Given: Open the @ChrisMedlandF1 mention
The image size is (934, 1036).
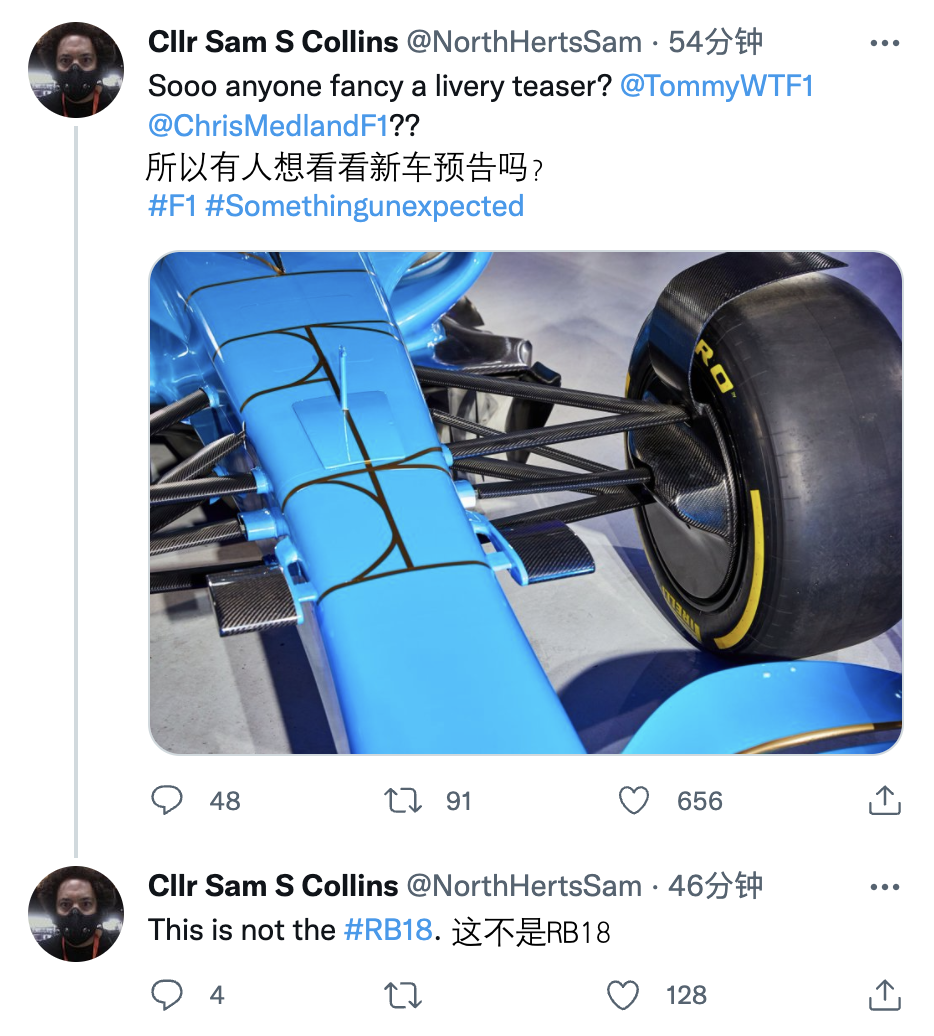Looking at the screenshot, I should pyautogui.click(x=268, y=126).
